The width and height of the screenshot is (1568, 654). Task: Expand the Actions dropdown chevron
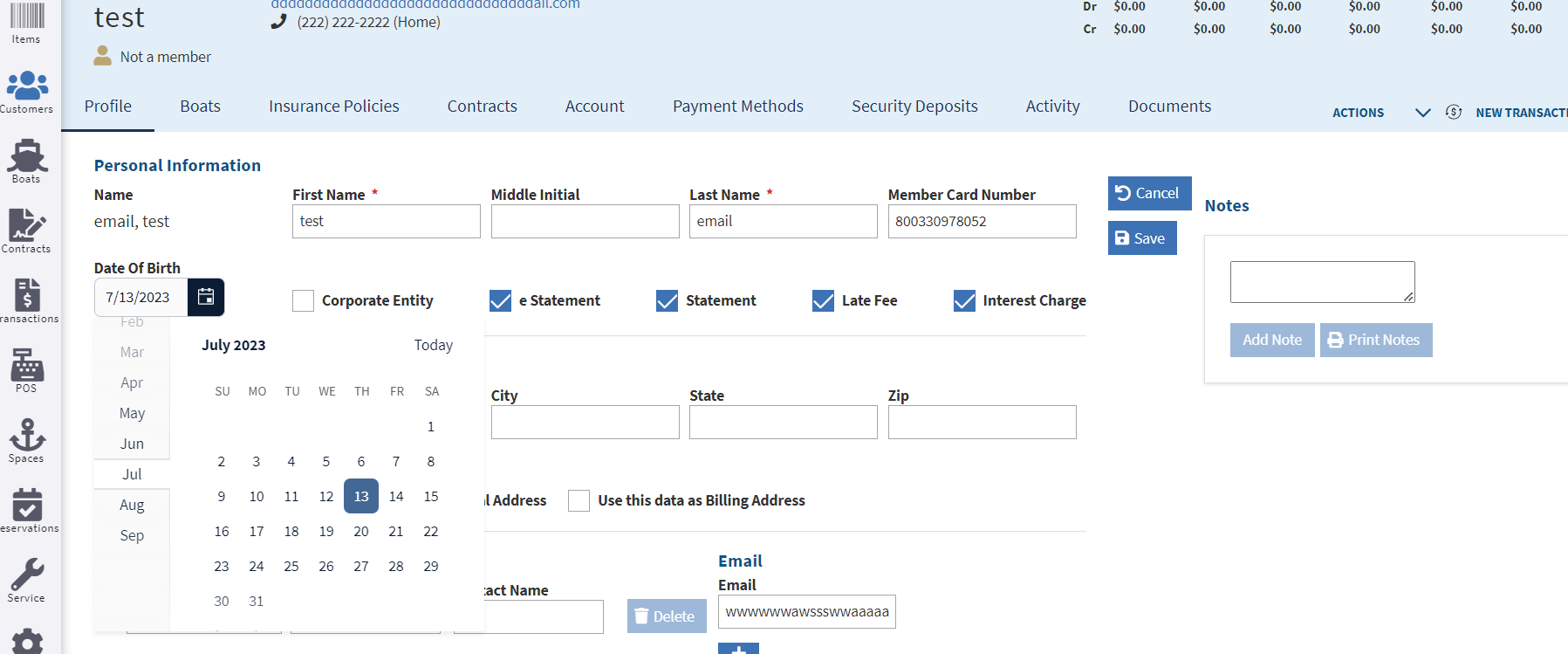click(1422, 113)
